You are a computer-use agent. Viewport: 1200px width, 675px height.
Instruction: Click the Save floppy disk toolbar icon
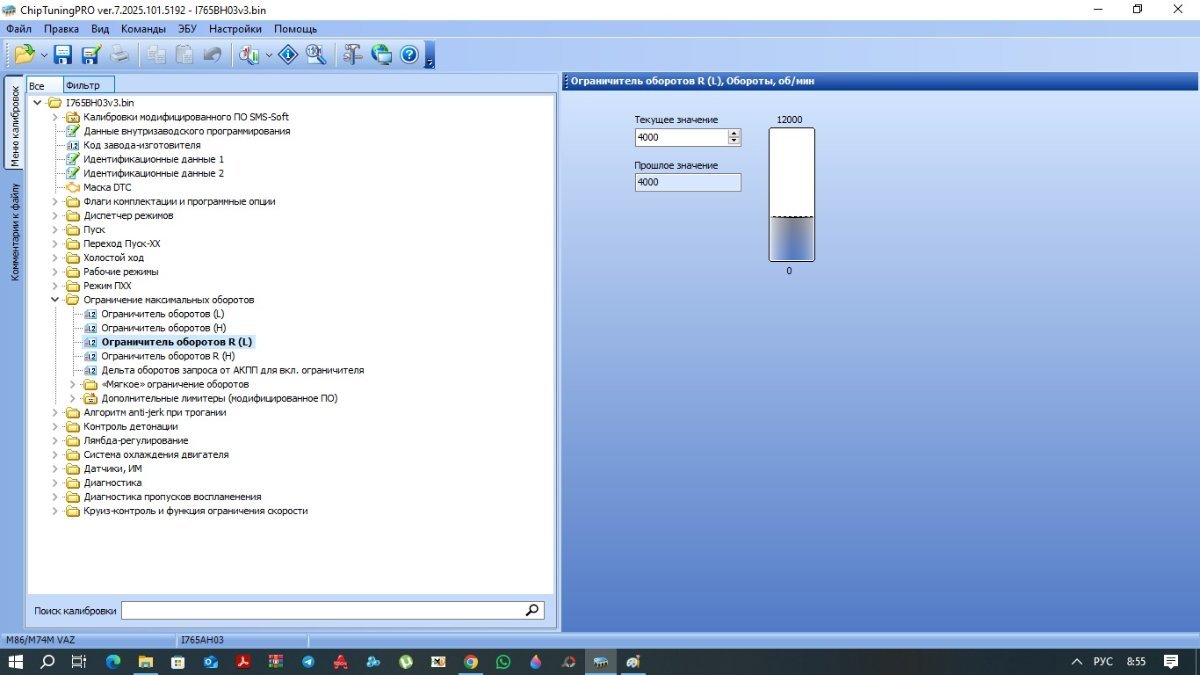click(63, 54)
